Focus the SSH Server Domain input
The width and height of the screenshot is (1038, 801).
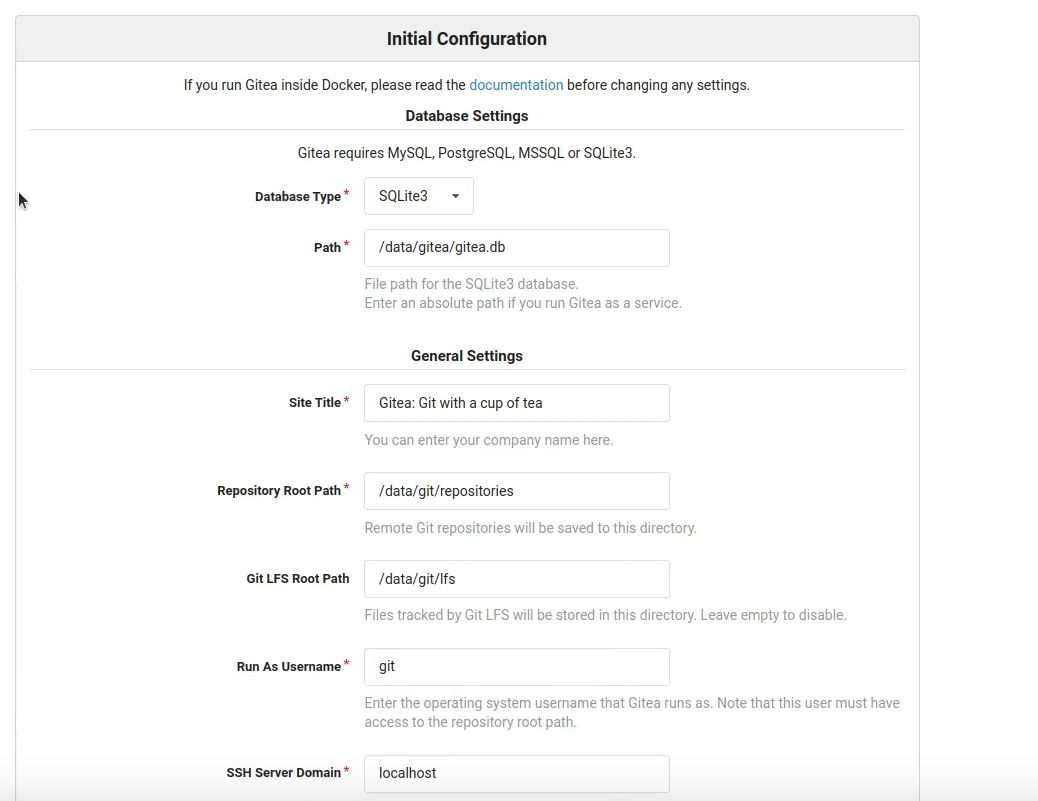coord(516,773)
